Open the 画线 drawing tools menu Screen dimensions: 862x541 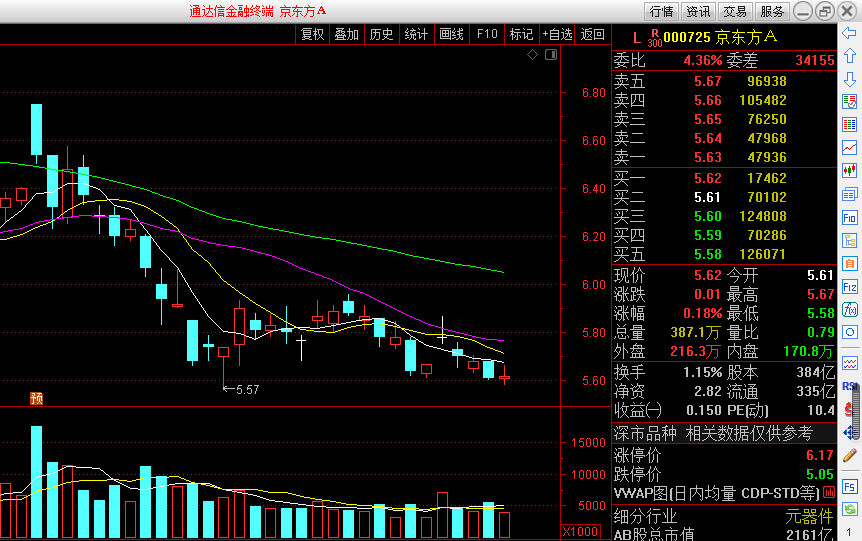click(x=451, y=34)
